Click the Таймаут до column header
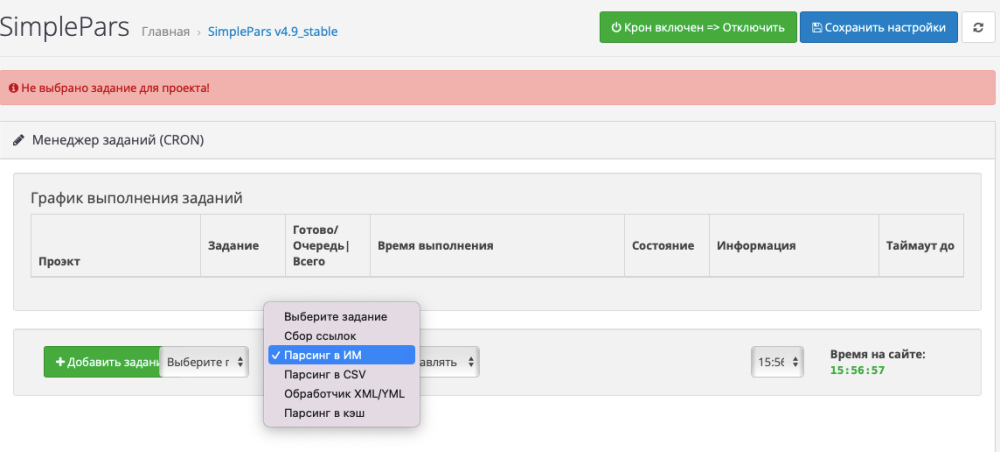 (x=920, y=245)
